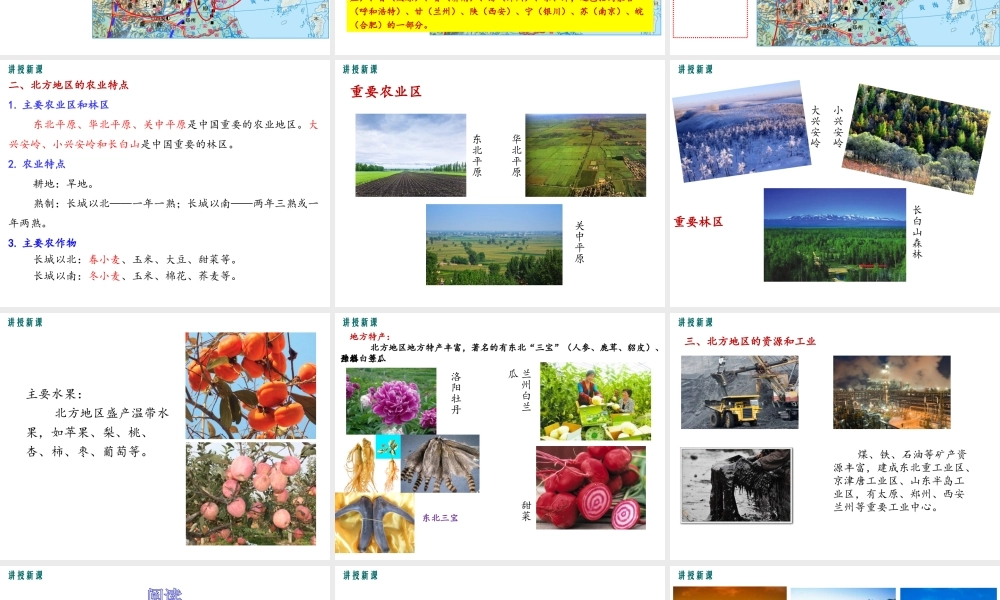Click the vertical 大兴安岭 caption

pyautogui.click(x=815, y=127)
